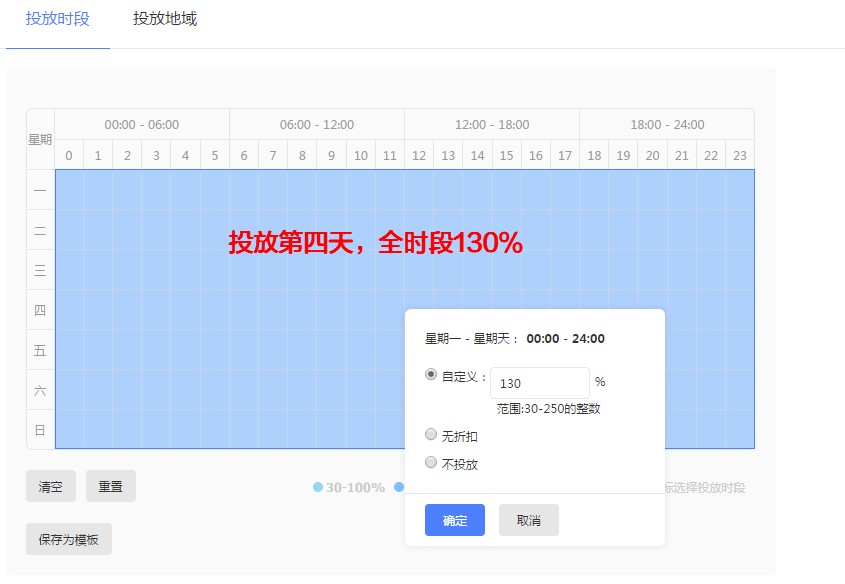Screen dimensions: 845x584
Task: Reset the schedule using 重置
Action: tap(110, 486)
